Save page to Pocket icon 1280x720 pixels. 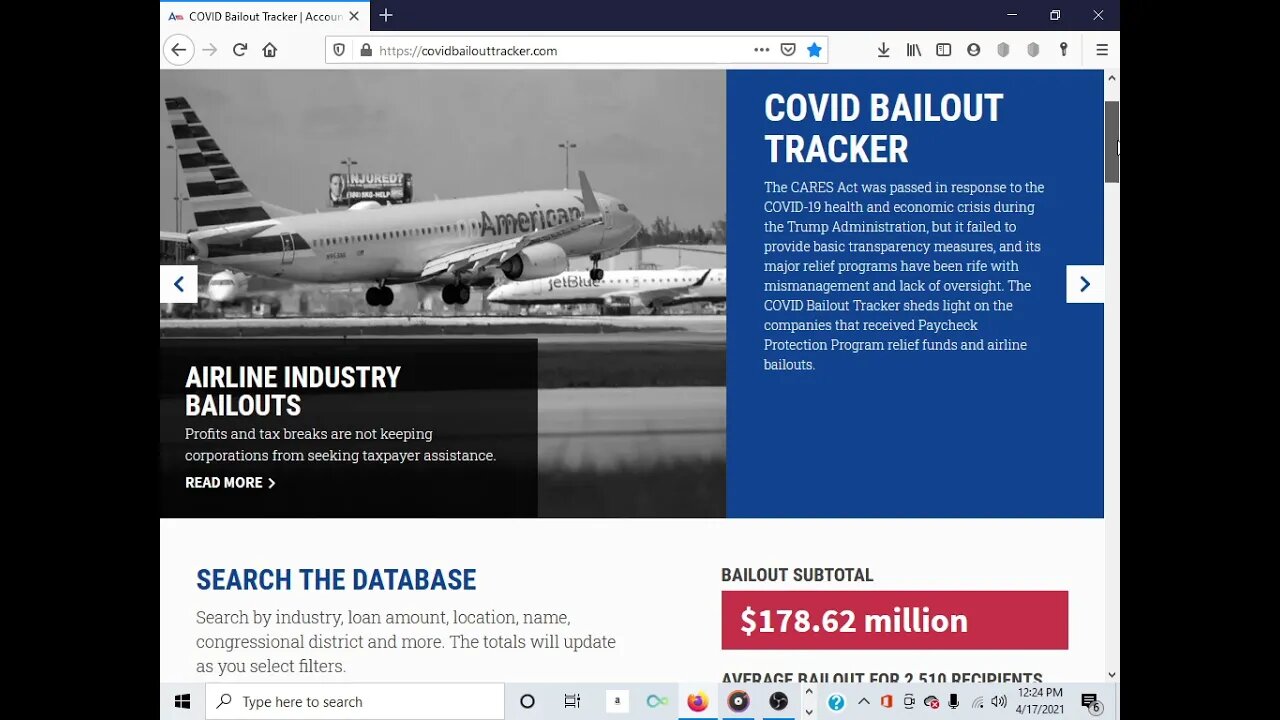788,50
